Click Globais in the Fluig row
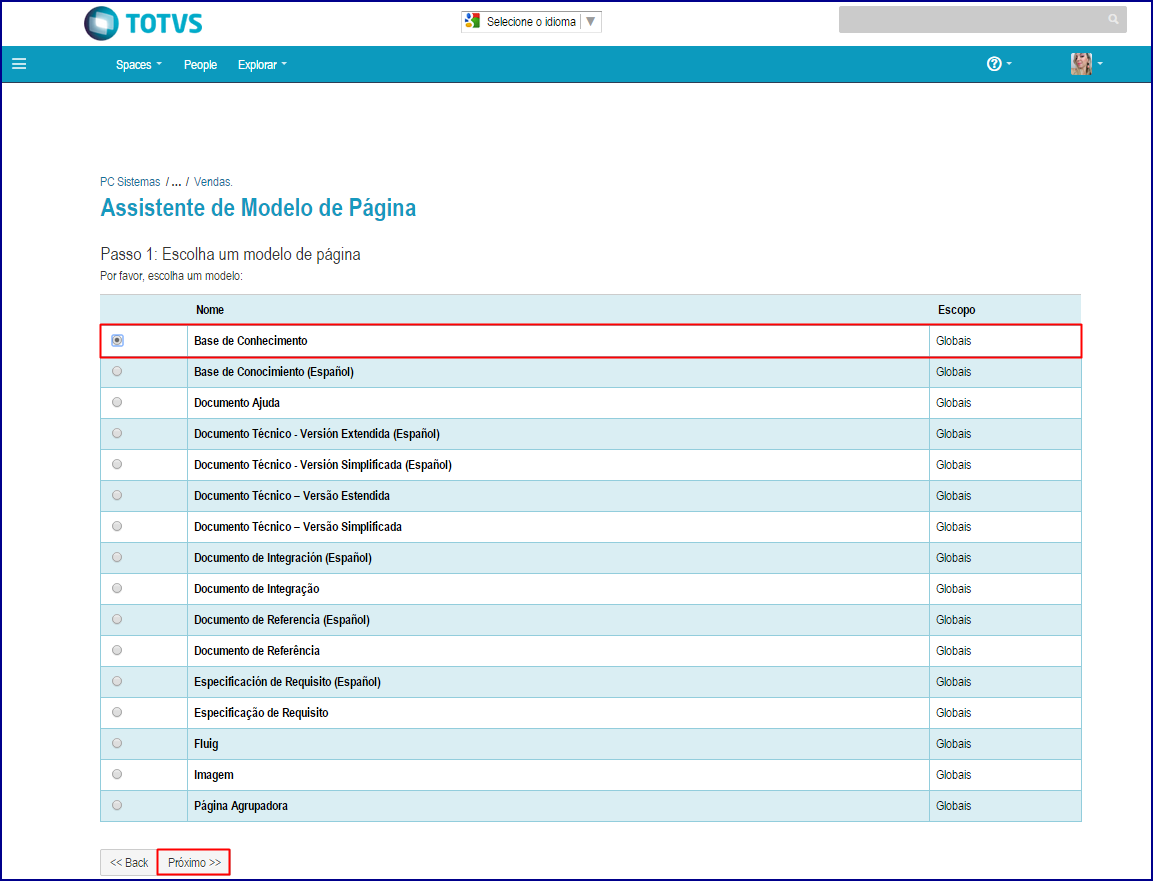 (x=953, y=743)
